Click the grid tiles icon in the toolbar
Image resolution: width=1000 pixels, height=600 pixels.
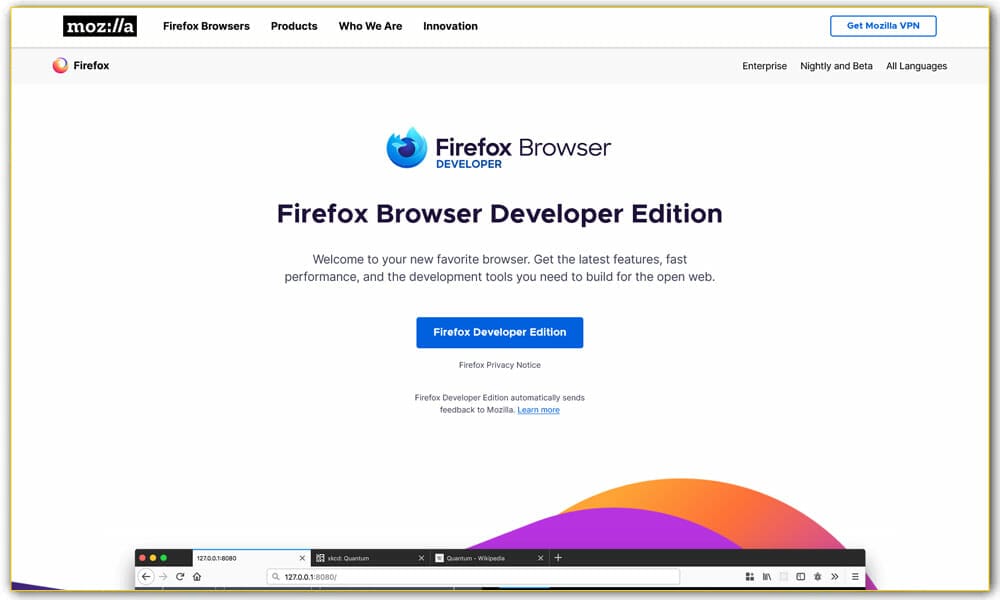749,576
